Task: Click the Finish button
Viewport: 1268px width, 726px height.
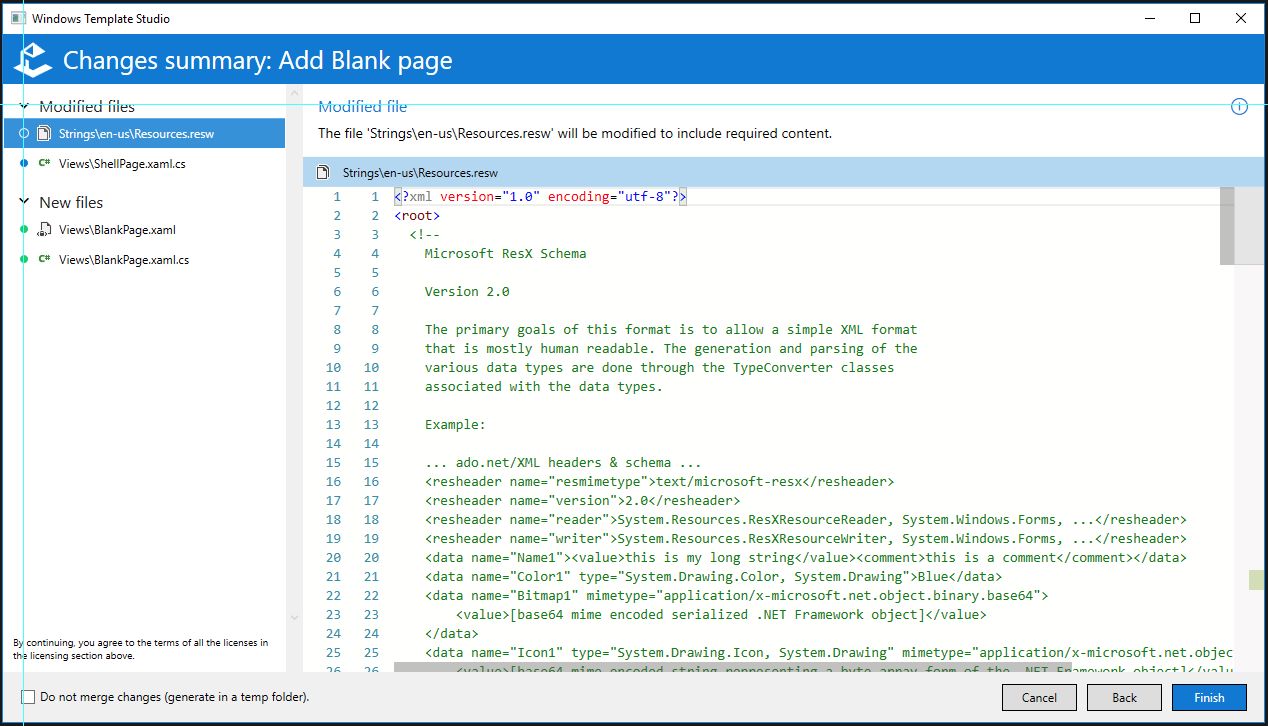Action: (x=1209, y=697)
